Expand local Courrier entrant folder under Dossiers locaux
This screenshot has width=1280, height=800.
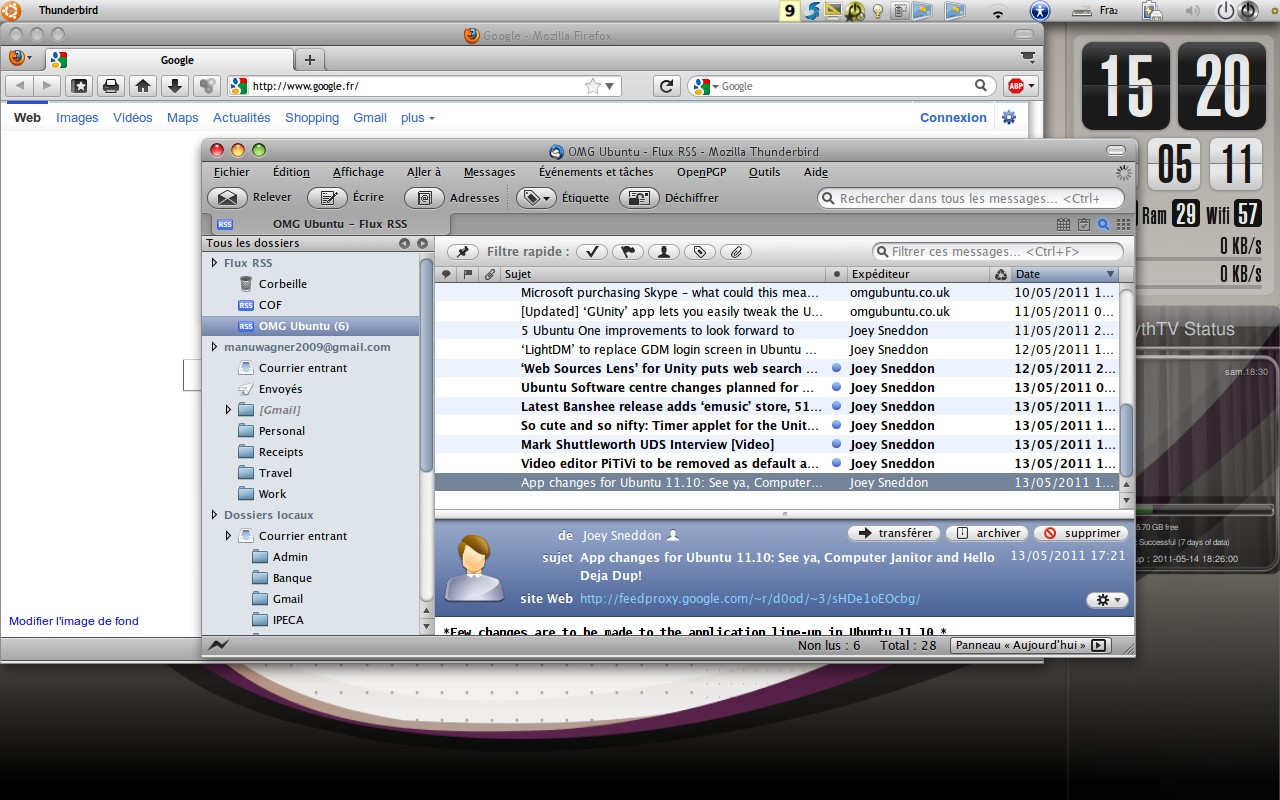coord(228,536)
